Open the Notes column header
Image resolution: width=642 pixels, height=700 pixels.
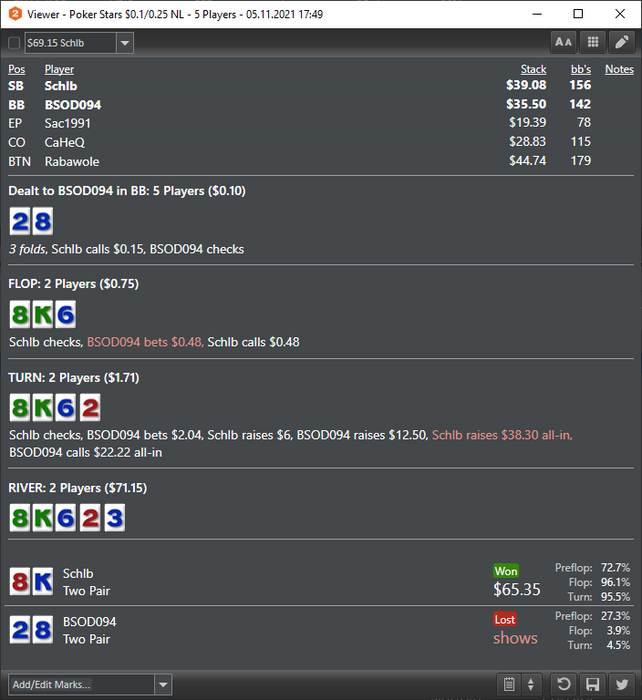point(619,69)
